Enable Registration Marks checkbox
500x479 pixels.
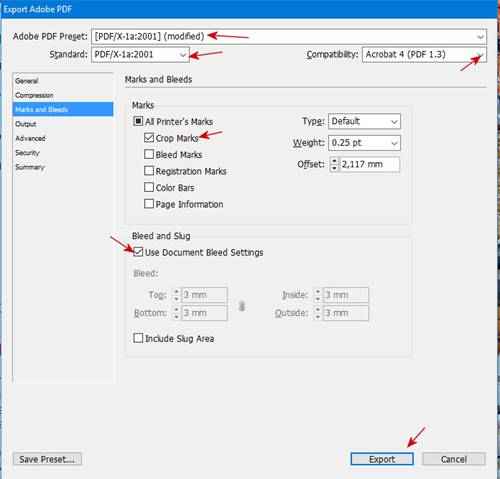(x=149, y=171)
